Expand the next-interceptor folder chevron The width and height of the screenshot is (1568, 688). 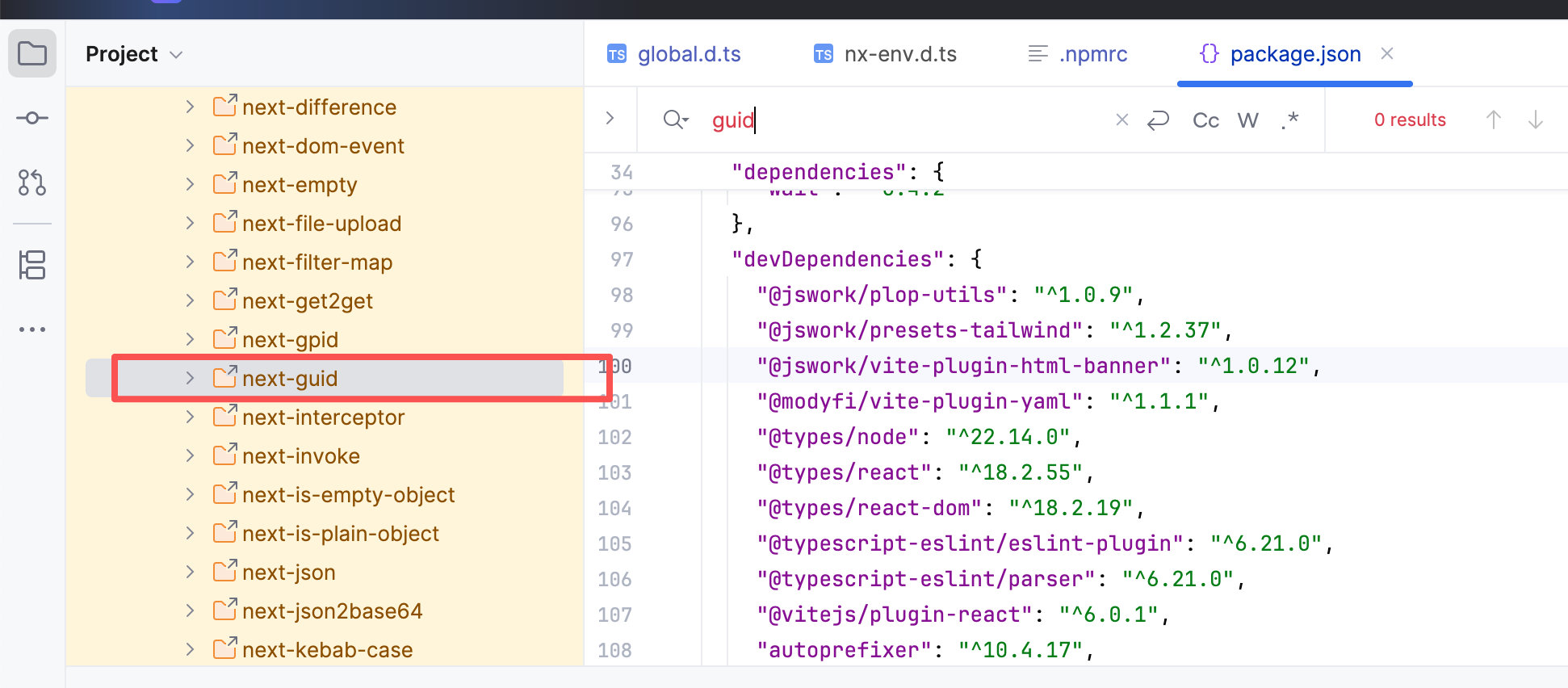click(x=190, y=417)
